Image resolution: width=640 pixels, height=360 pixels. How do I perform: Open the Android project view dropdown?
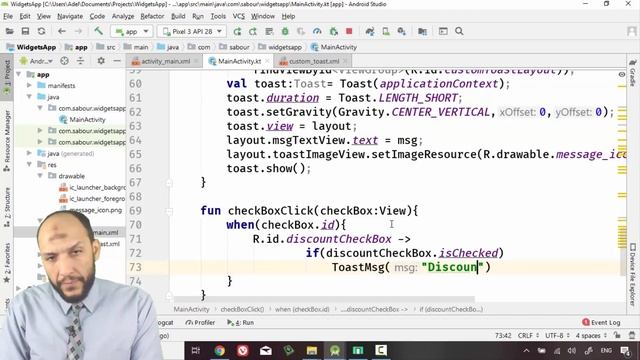tap(36, 61)
